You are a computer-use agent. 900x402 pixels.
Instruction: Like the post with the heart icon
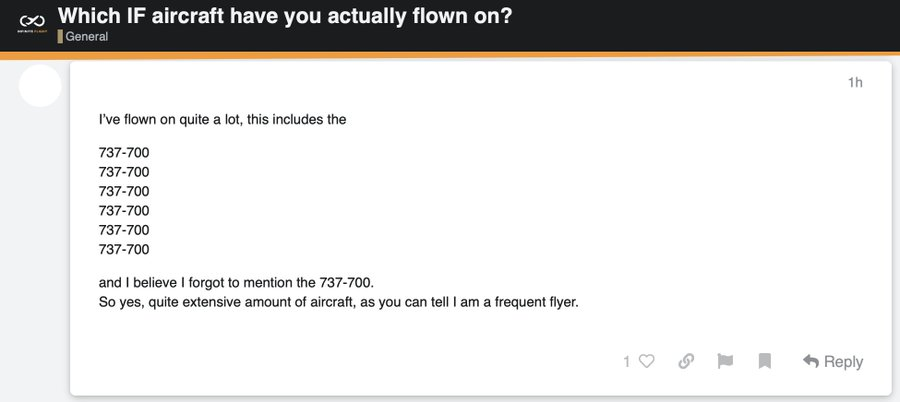click(x=647, y=361)
